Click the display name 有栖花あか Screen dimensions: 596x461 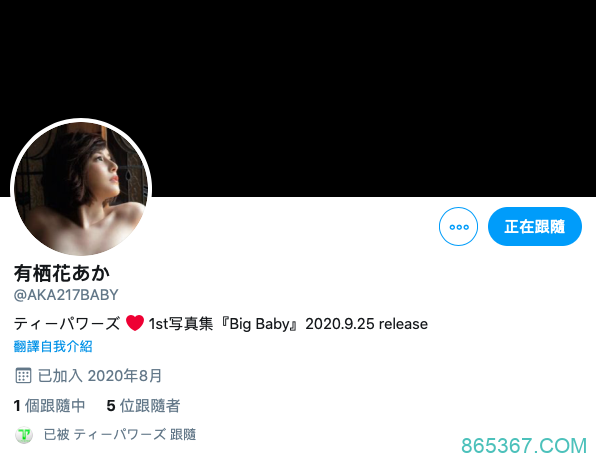pos(62,273)
